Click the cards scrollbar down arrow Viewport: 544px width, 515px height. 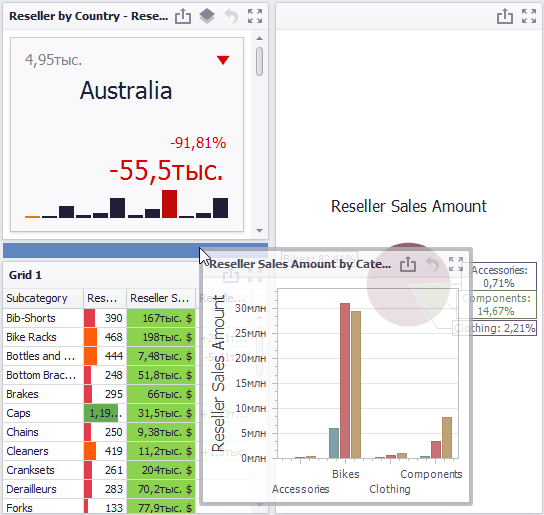pyautogui.click(x=259, y=230)
